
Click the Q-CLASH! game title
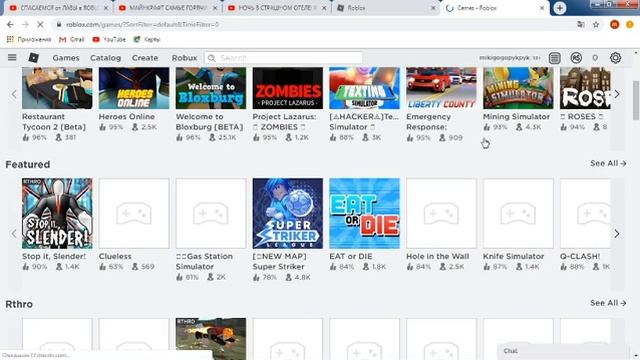pos(580,256)
